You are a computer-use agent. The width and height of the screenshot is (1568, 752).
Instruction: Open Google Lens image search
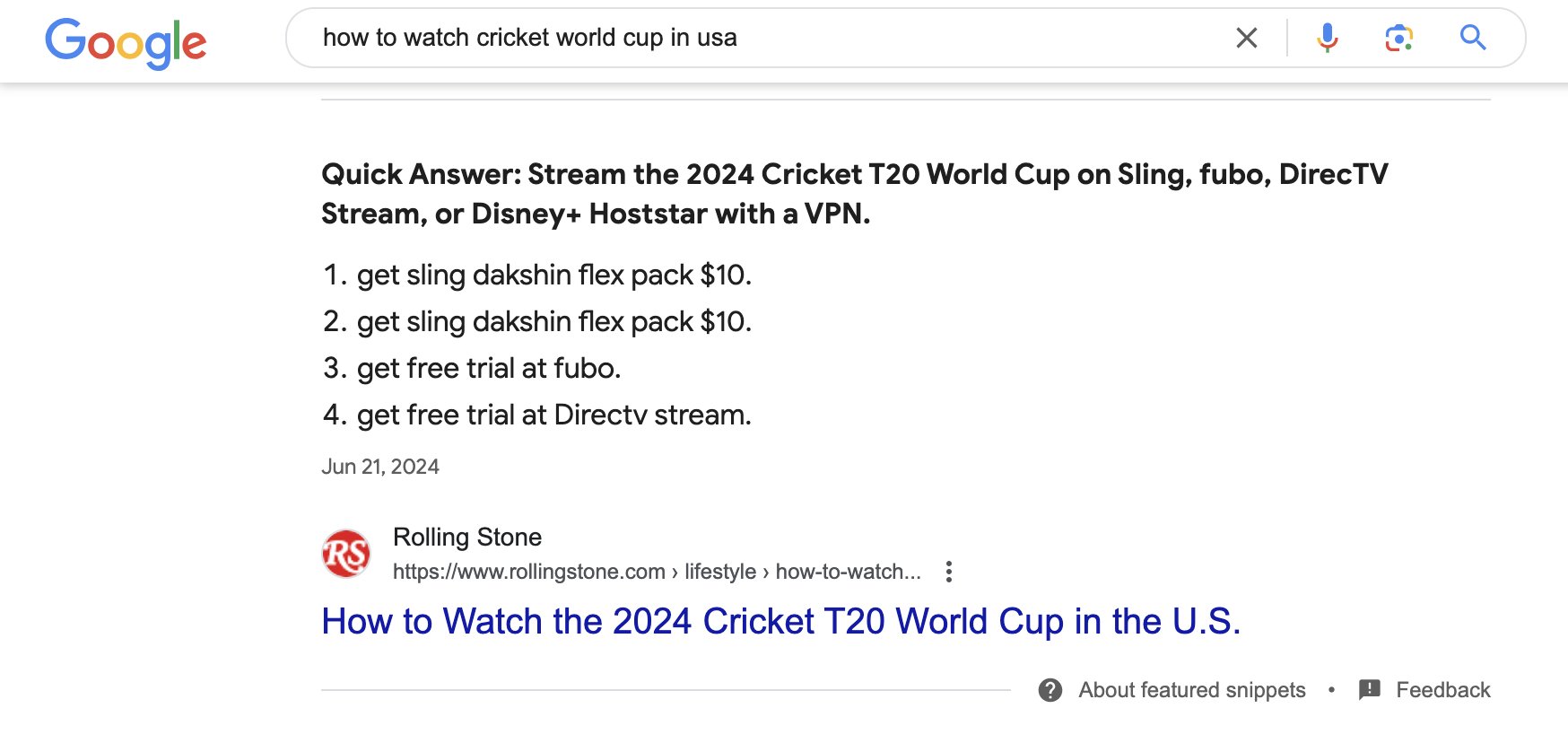tap(1398, 38)
